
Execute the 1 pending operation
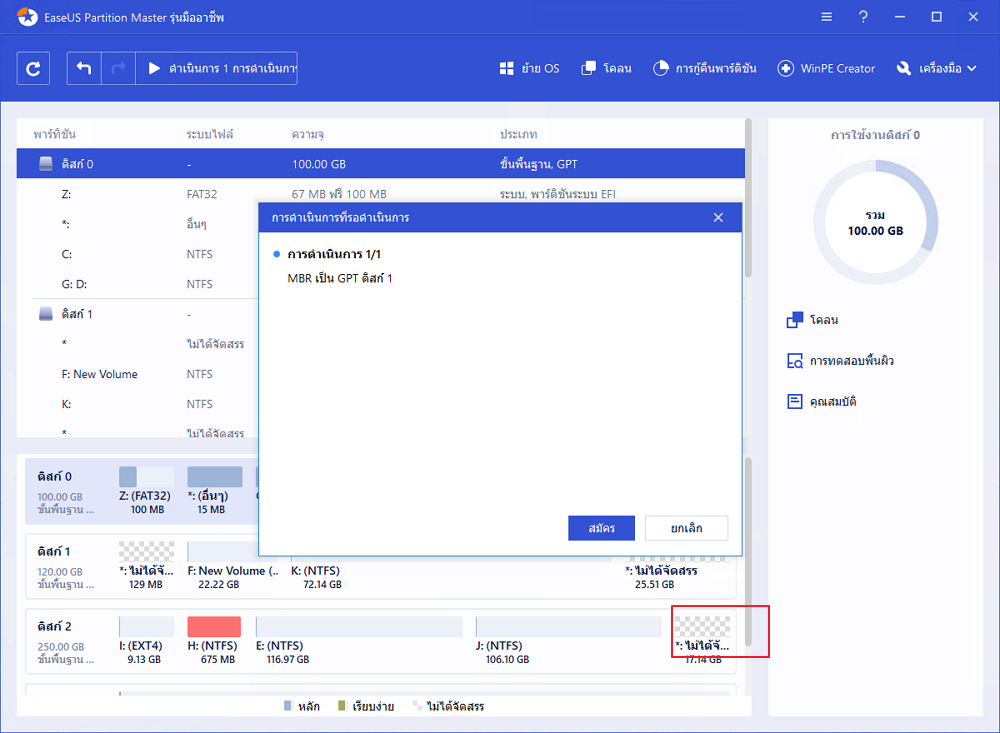tap(217, 68)
